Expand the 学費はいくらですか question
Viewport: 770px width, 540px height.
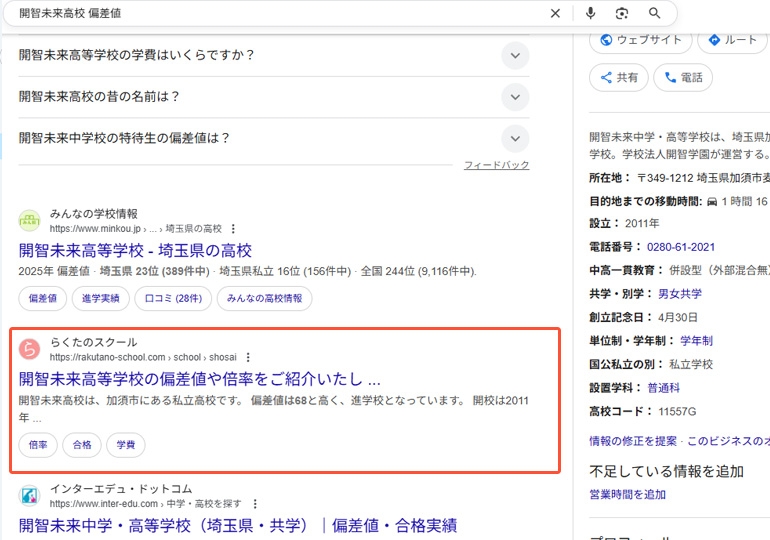(x=514, y=55)
